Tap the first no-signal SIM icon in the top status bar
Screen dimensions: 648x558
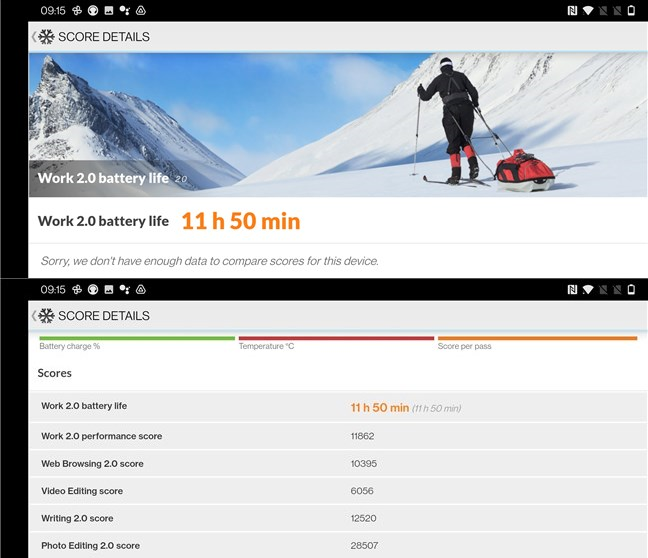tap(603, 11)
